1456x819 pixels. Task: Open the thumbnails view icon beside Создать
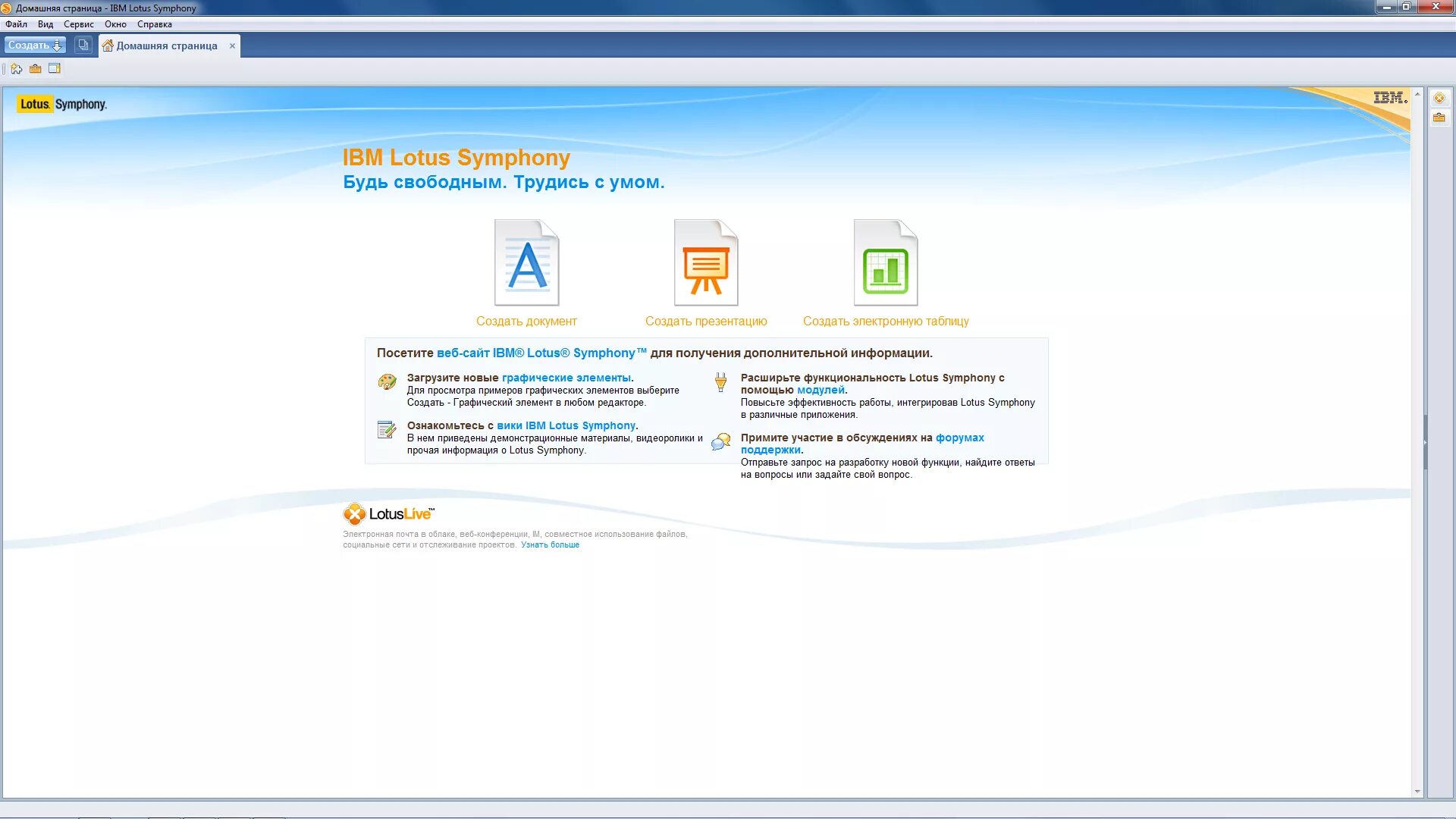(83, 45)
